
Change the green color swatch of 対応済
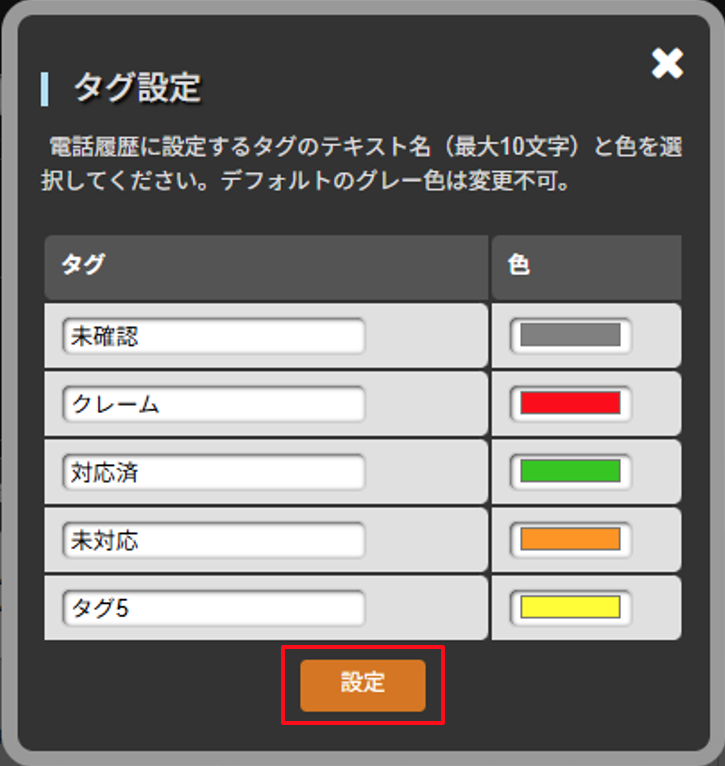pos(571,471)
